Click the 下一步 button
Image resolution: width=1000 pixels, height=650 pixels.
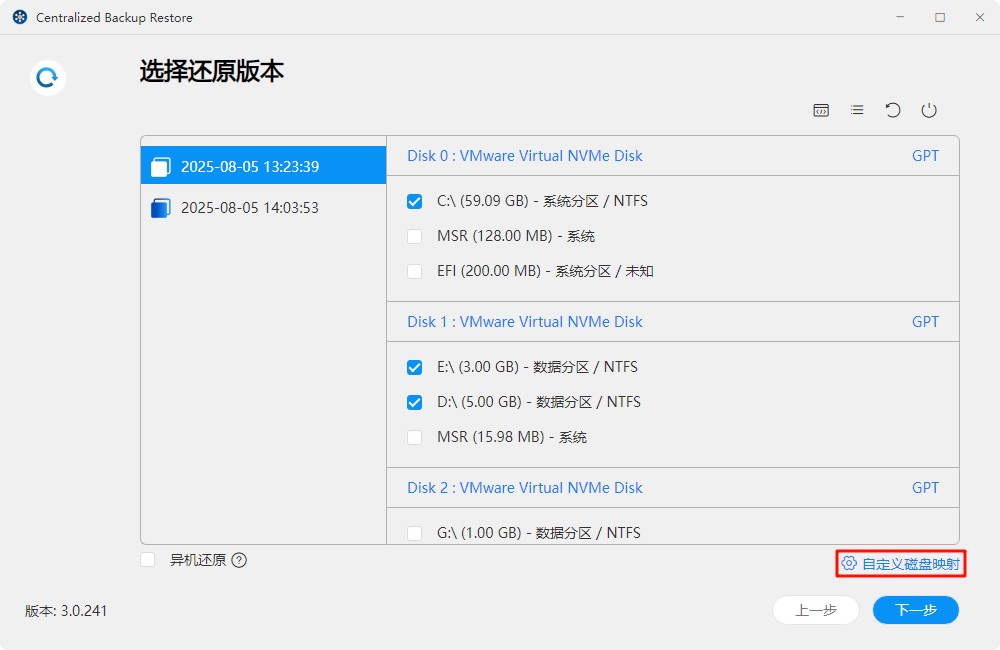[915, 610]
